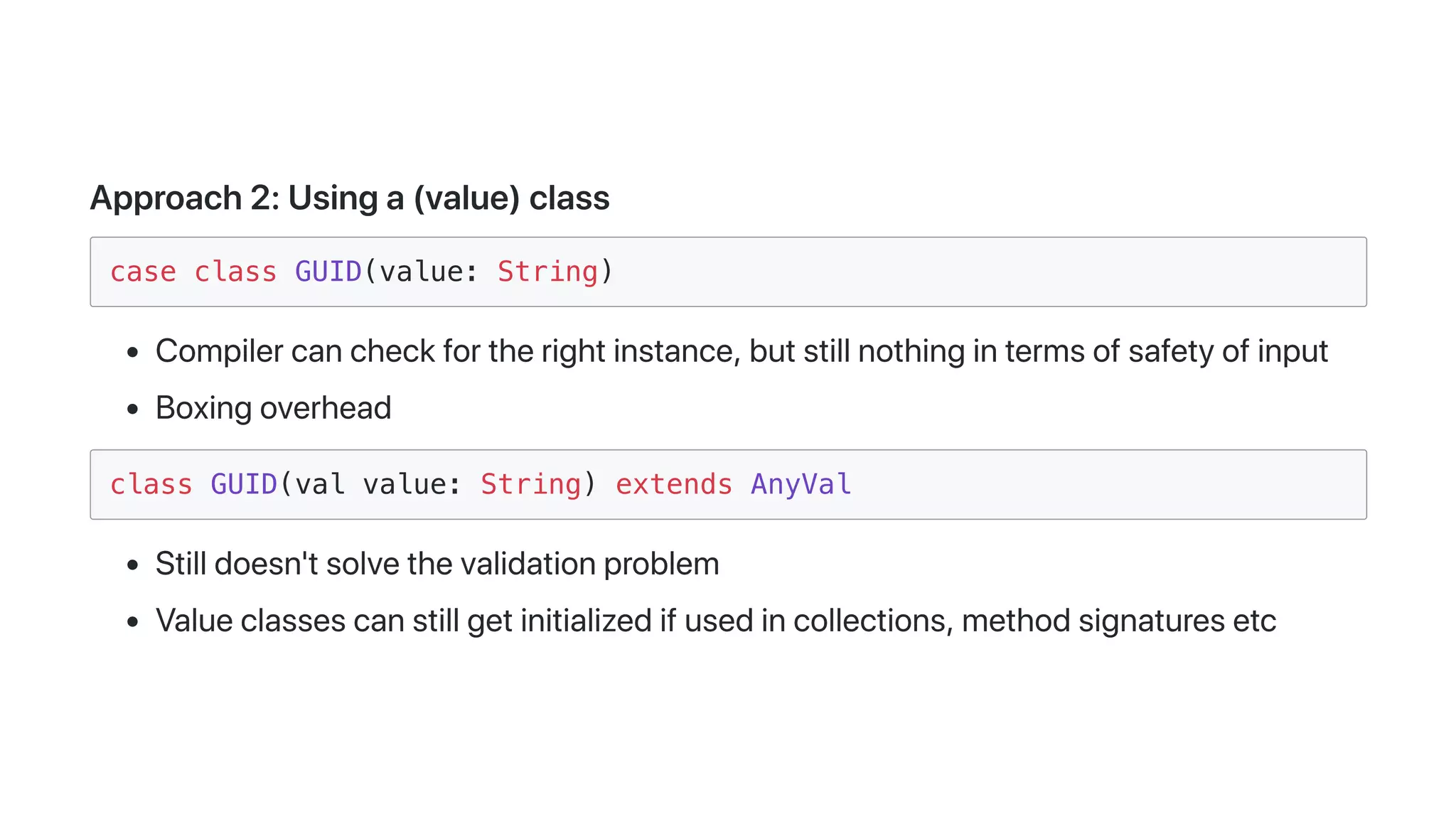
Task: Click the "Boxing overhead" bullet text
Action: 273,408
